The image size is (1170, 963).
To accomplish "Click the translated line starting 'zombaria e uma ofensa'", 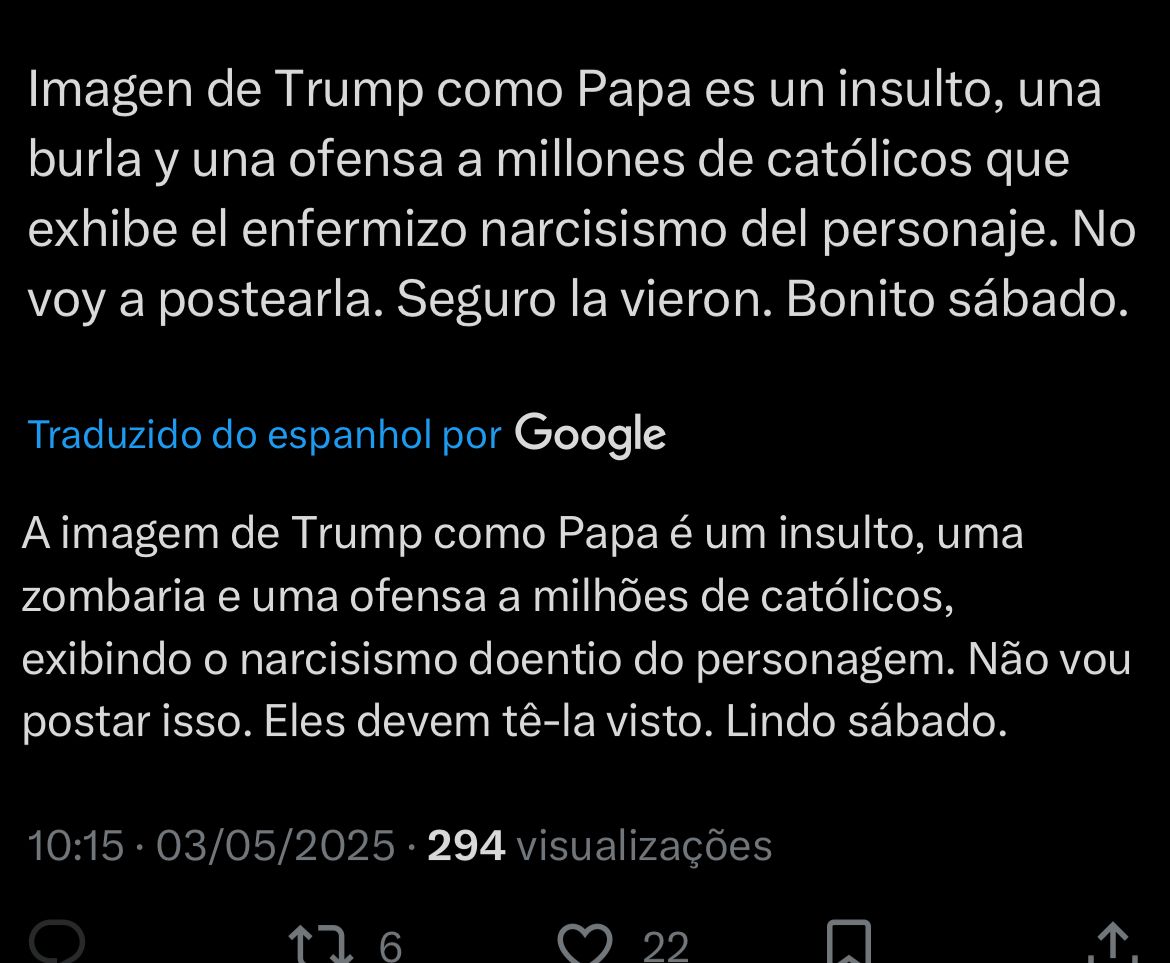I will [x=488, y=597].
